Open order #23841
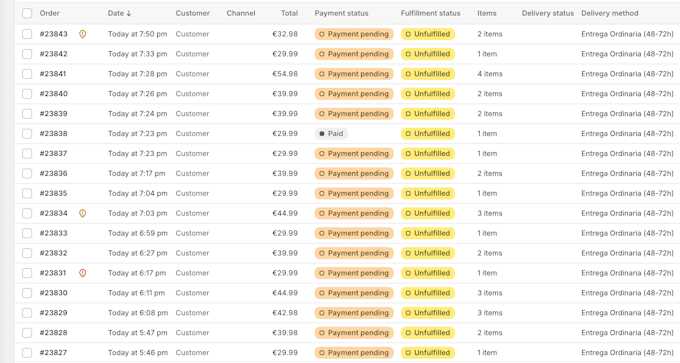The image size is (680, 363). (x=53, y=74)
